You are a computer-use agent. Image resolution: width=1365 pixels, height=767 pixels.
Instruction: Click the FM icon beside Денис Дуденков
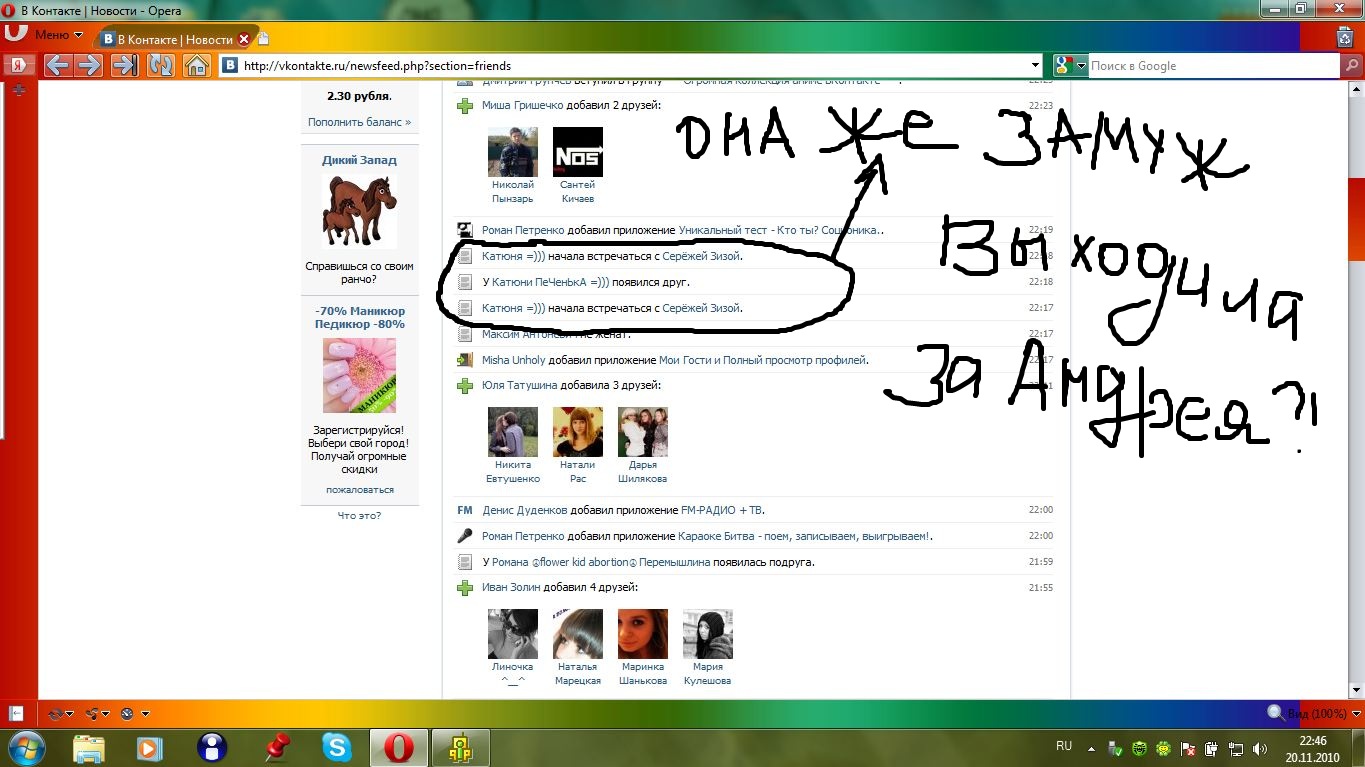[x=465, y=510]
